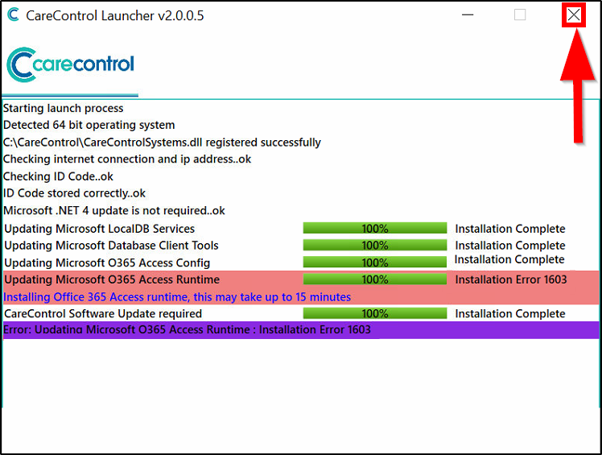This screenshot has width=602, height=455.
Task: Click the maximize window button
Action: [x=520, y=15]
